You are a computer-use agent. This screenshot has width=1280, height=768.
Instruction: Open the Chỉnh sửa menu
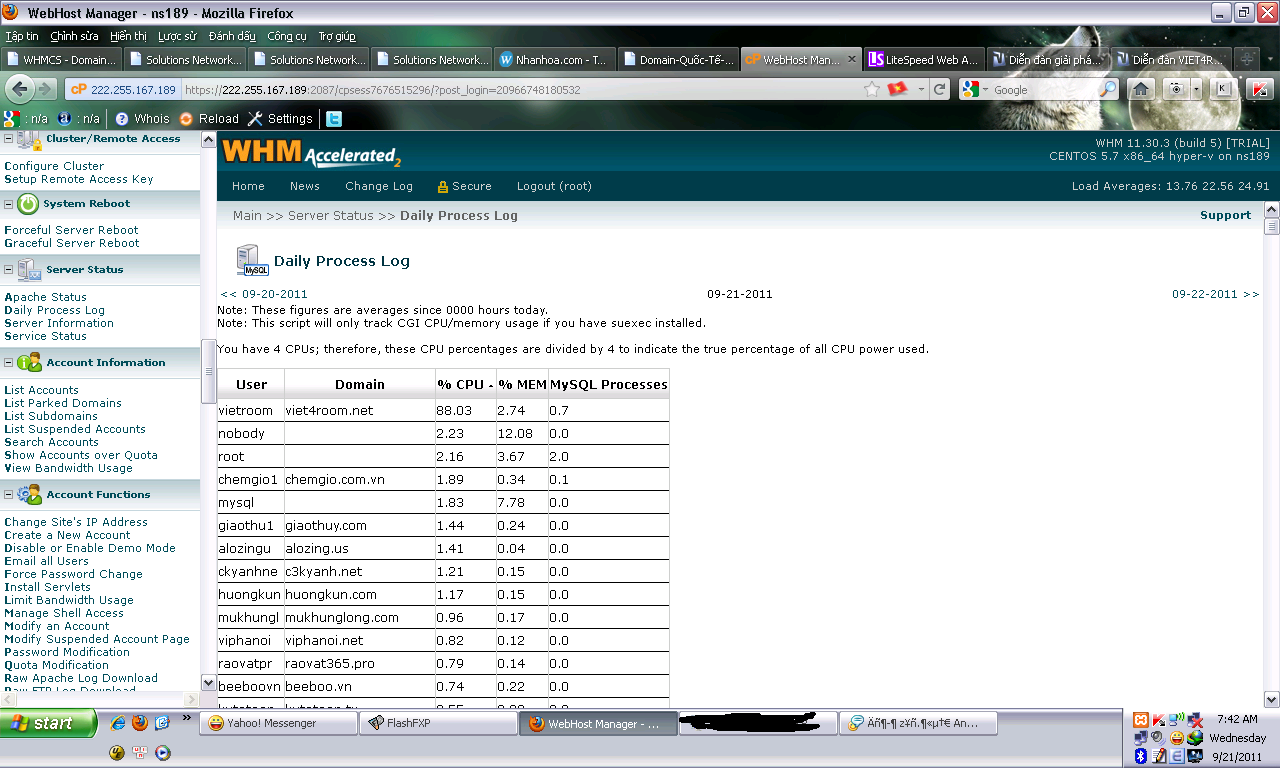(x=74, y=36)
